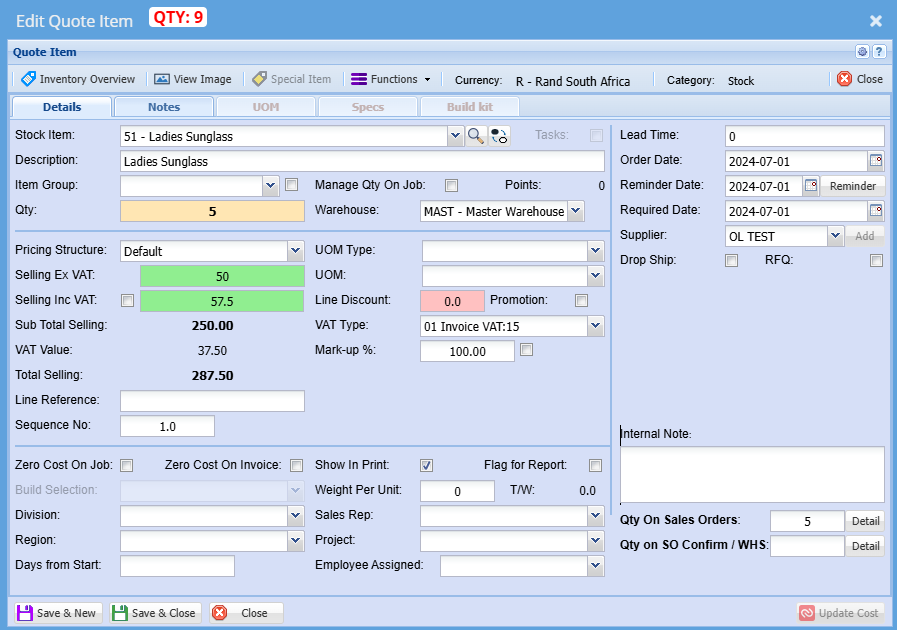Click the settings gear icon in panel header
This screenshot has width=897, height=630.
[x=862, y=52]
